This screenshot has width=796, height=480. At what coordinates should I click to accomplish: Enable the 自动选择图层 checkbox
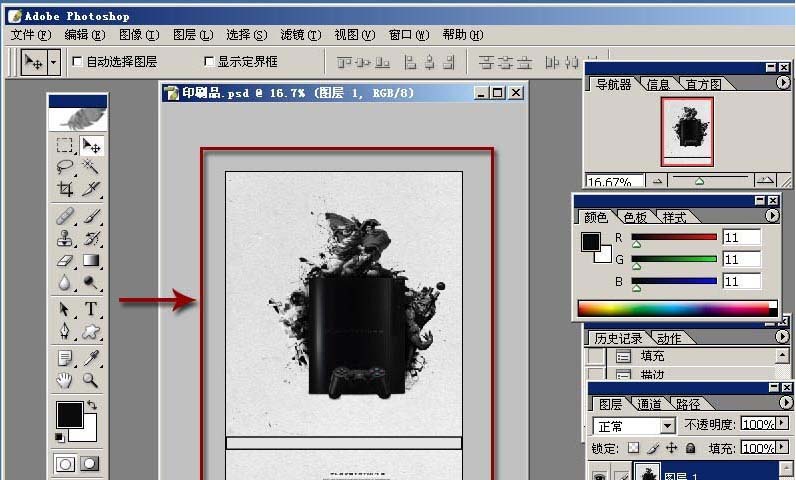(78, 61)
